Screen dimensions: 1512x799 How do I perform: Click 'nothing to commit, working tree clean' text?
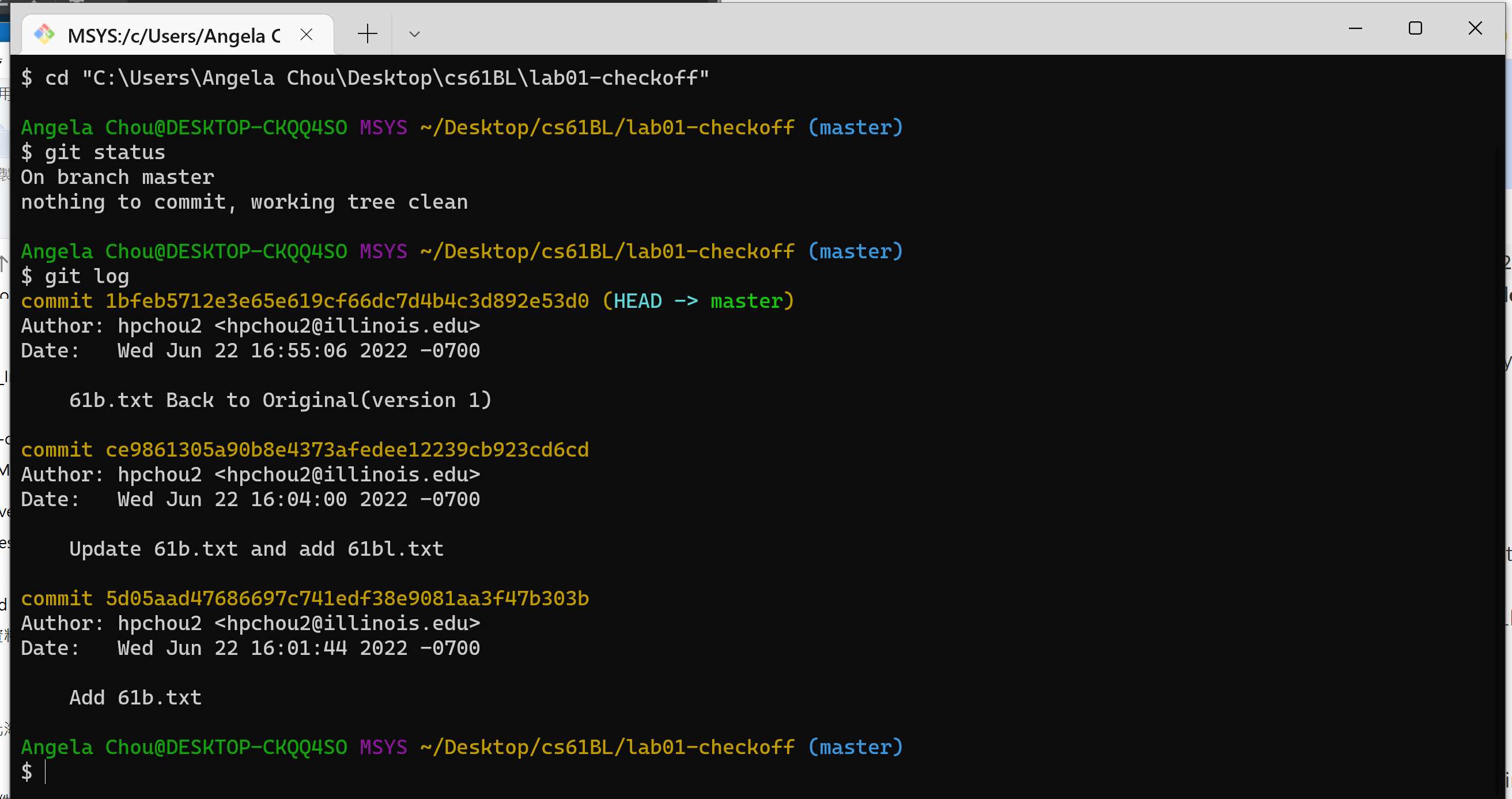[x=244, y=202]
